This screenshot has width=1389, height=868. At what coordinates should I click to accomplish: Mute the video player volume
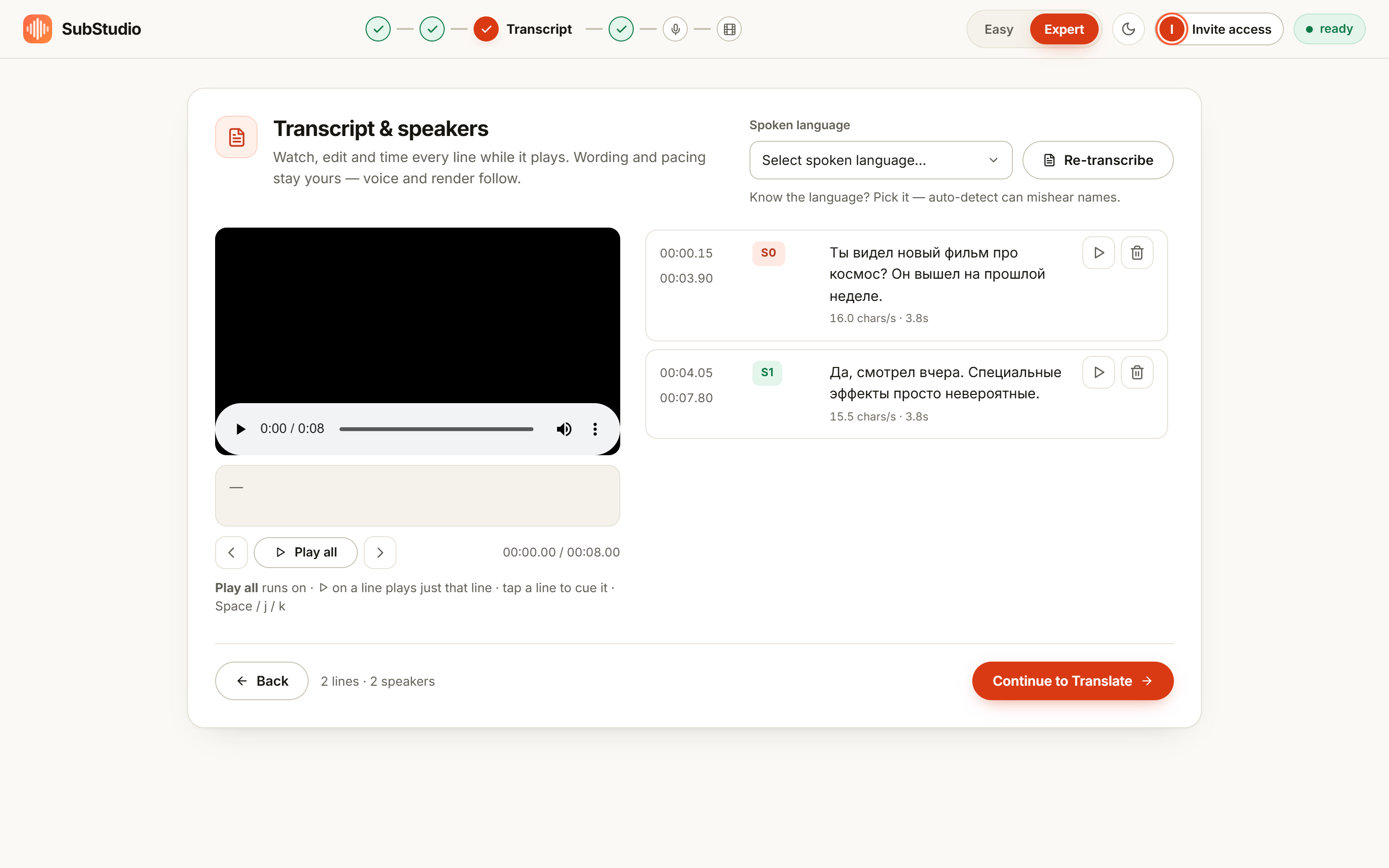[564, 429]
